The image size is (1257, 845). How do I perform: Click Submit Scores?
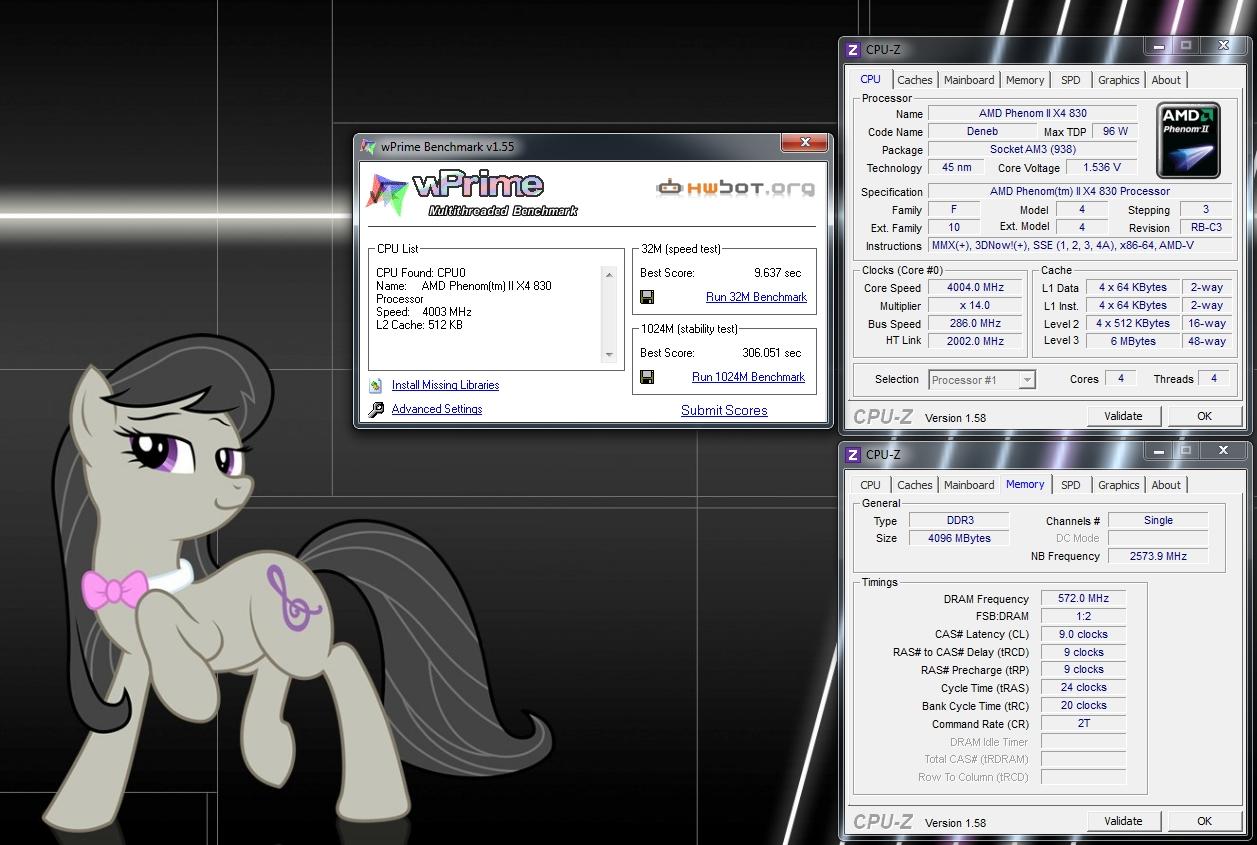[724, 410]
